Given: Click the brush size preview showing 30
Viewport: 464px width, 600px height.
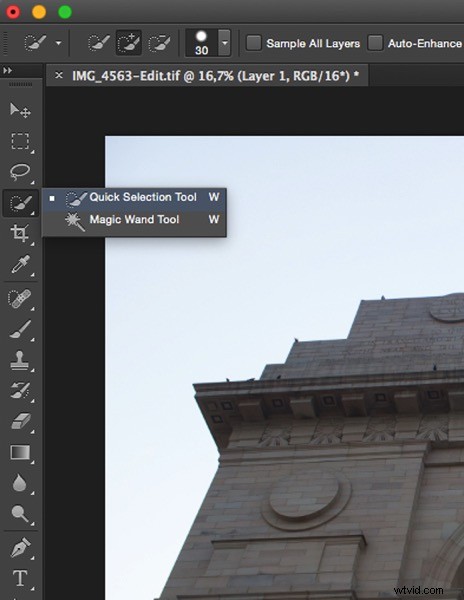Looking at the screenshot, I should pyautogui.click(x=202, y=43).
